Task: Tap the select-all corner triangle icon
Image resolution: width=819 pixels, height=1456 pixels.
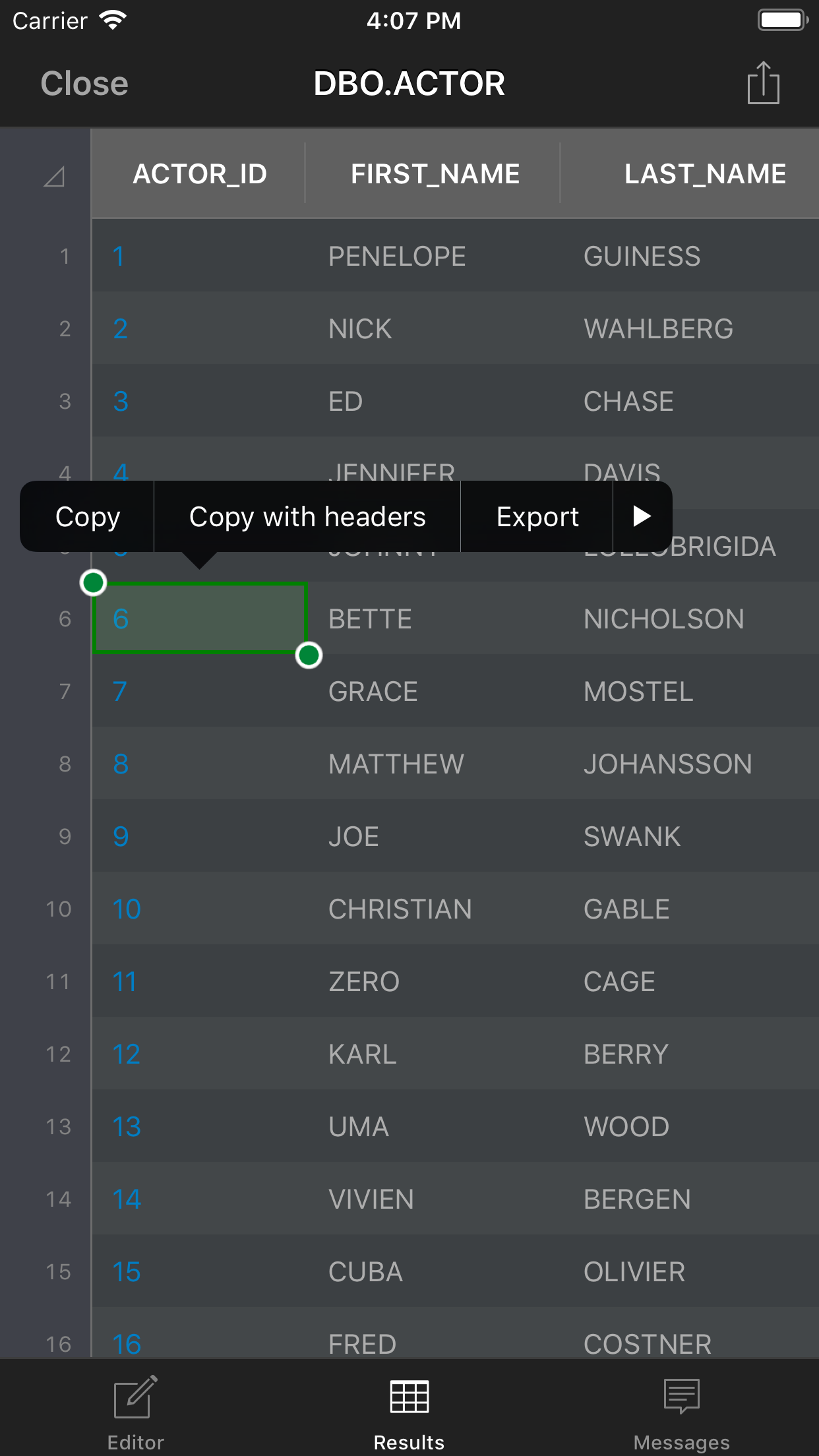Action: [54, 176]
